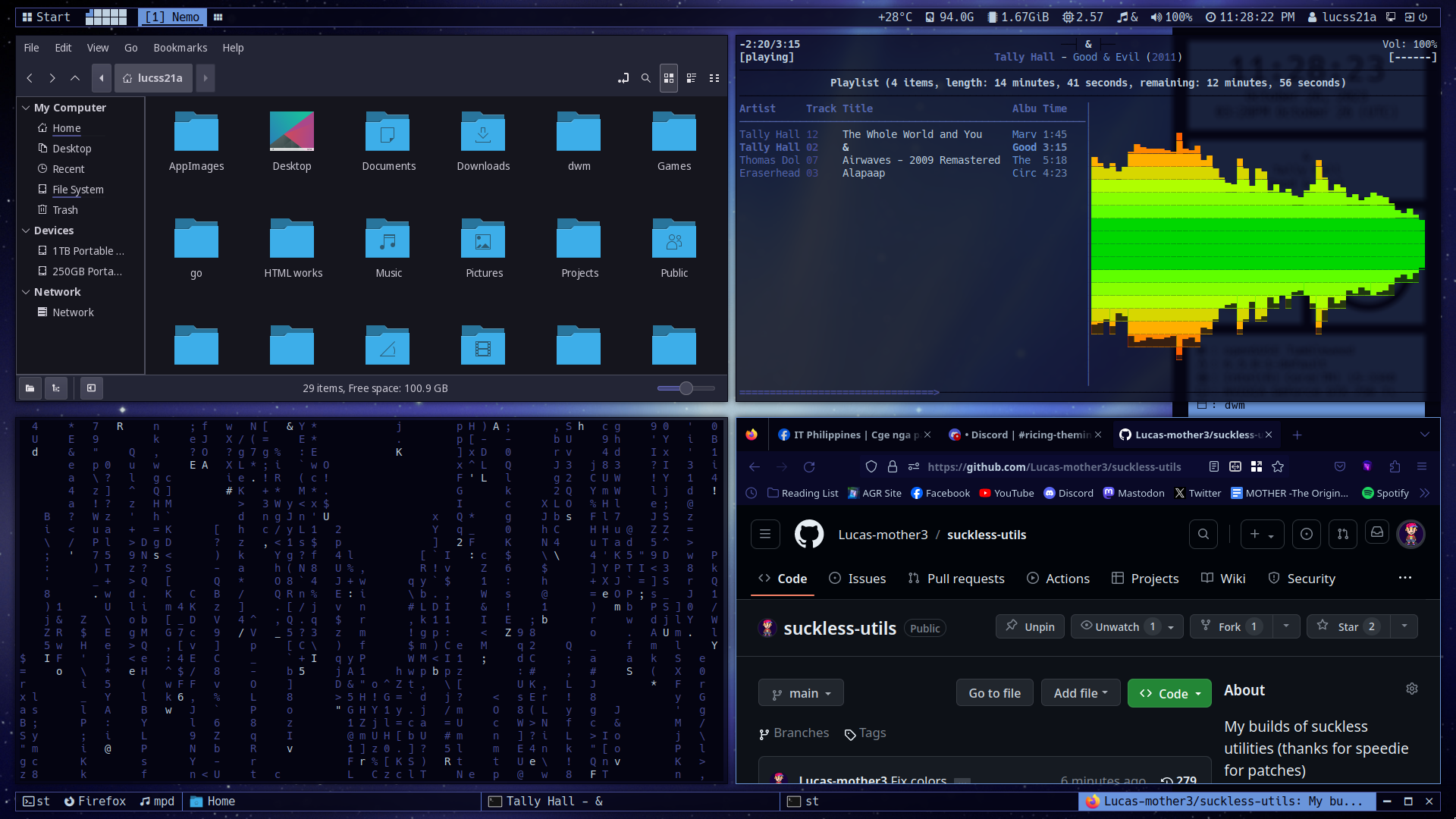Toggle the File System tree item in sidebar
The width and height of the screenshot is (1456, 819).
pos(79,189)
